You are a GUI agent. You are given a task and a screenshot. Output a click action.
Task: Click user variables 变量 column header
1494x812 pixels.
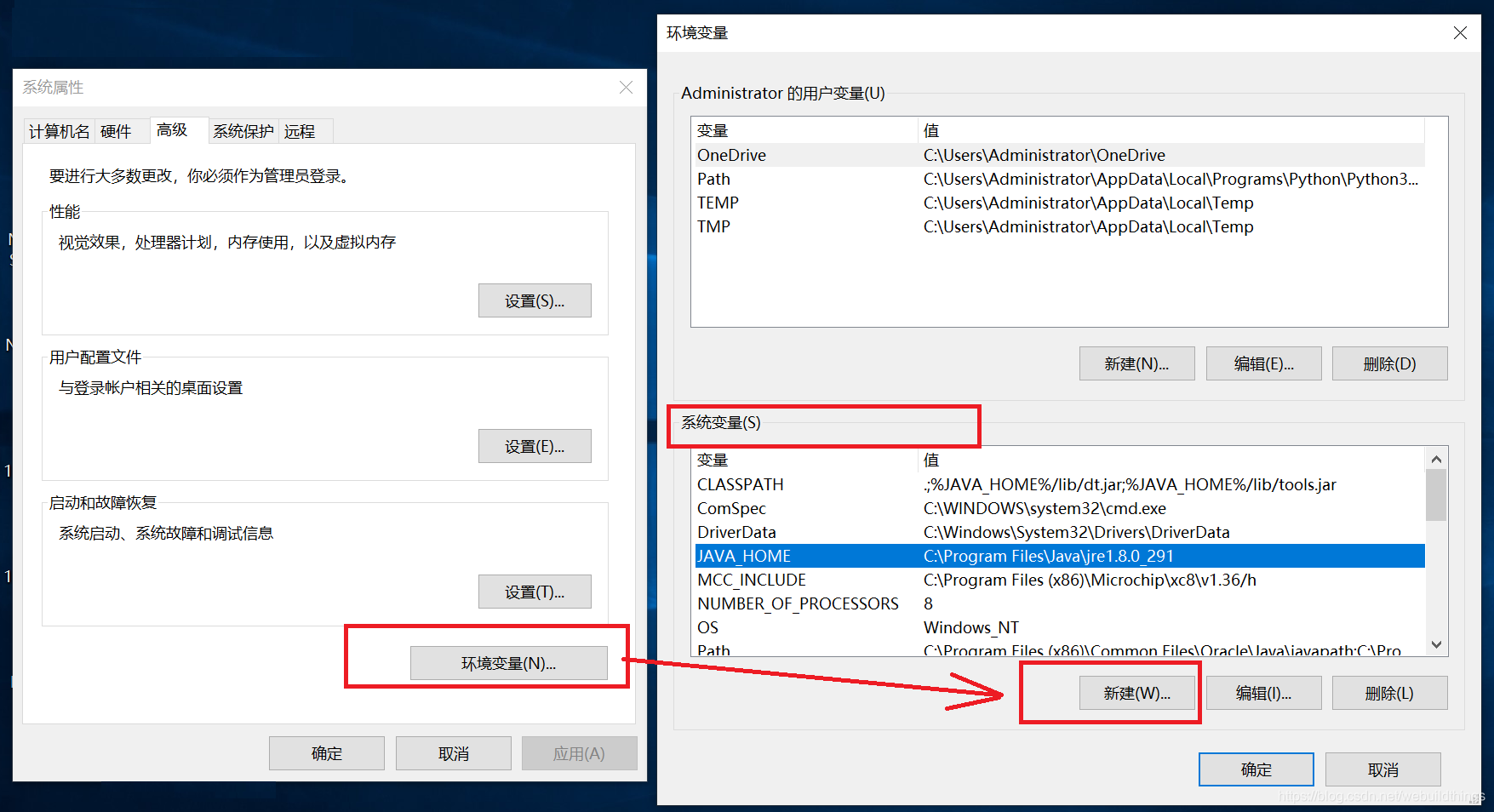coord(806,130)
